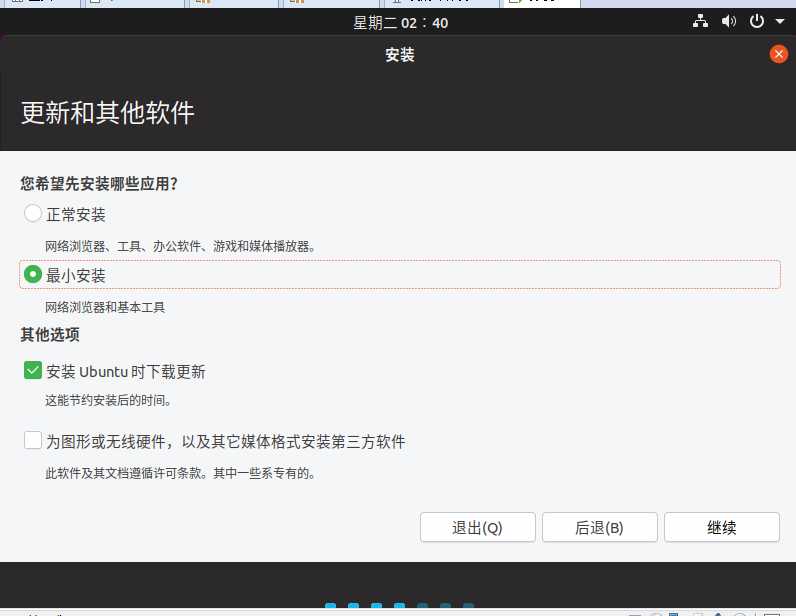Go back with 后退(B) button
The height and width of the screenshot is (616, 796).
point(600,528)
